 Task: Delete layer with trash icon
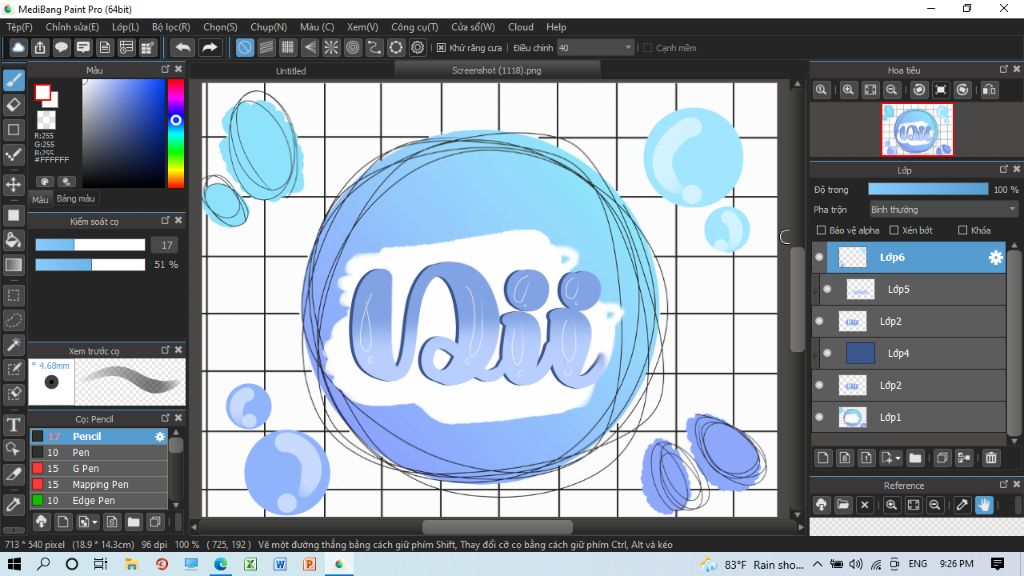[991, 458]
